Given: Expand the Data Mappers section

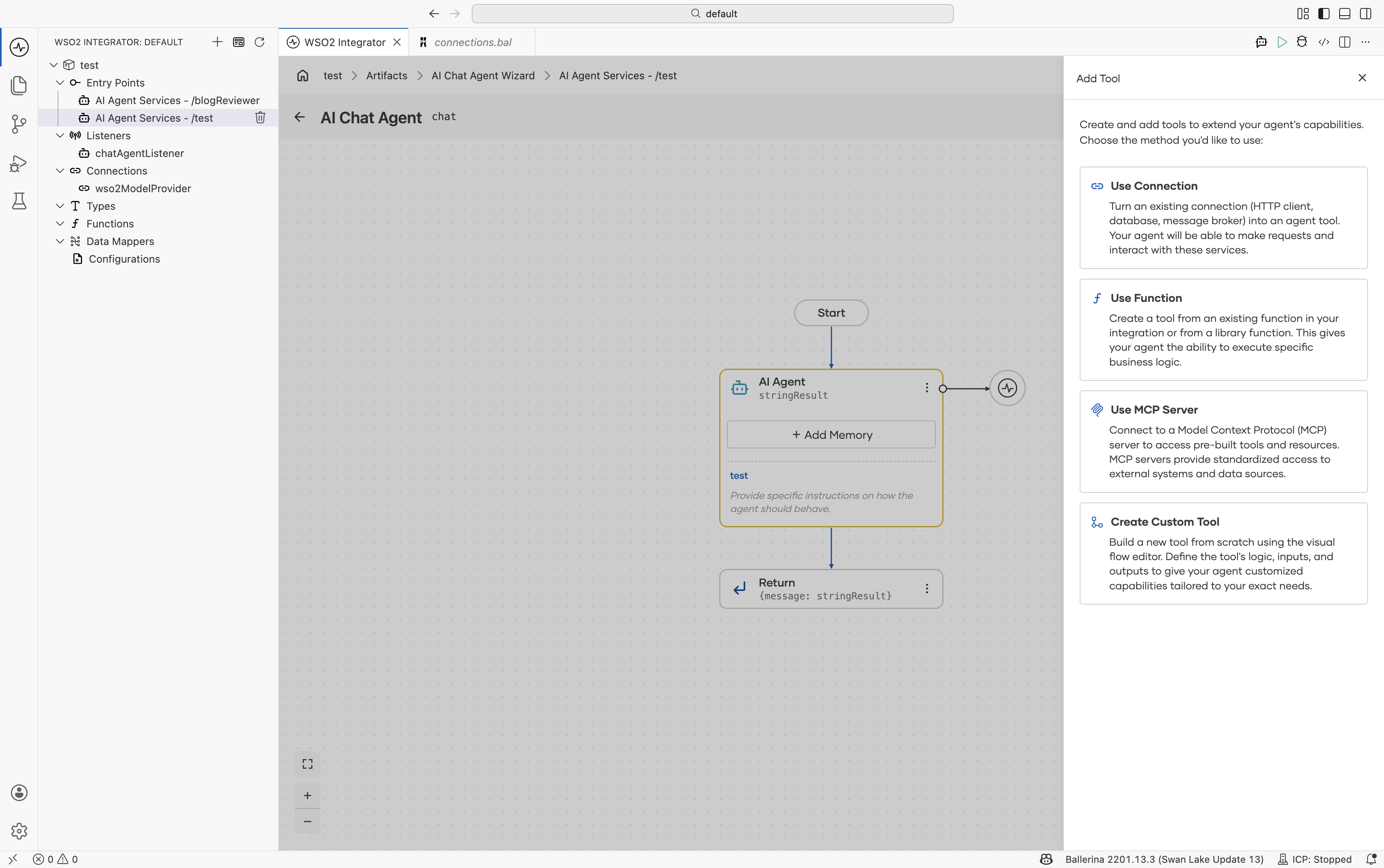Looking at the screenshot, I should (x=60, y=241).
